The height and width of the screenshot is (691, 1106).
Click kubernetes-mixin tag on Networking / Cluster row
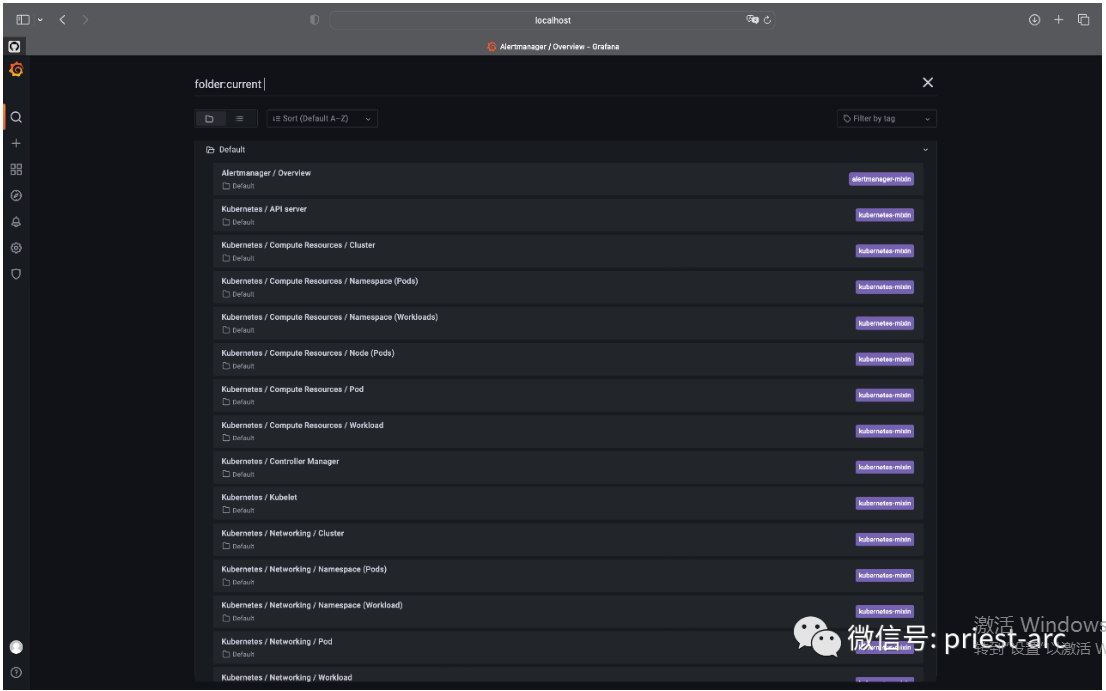[x=885, y=539]
